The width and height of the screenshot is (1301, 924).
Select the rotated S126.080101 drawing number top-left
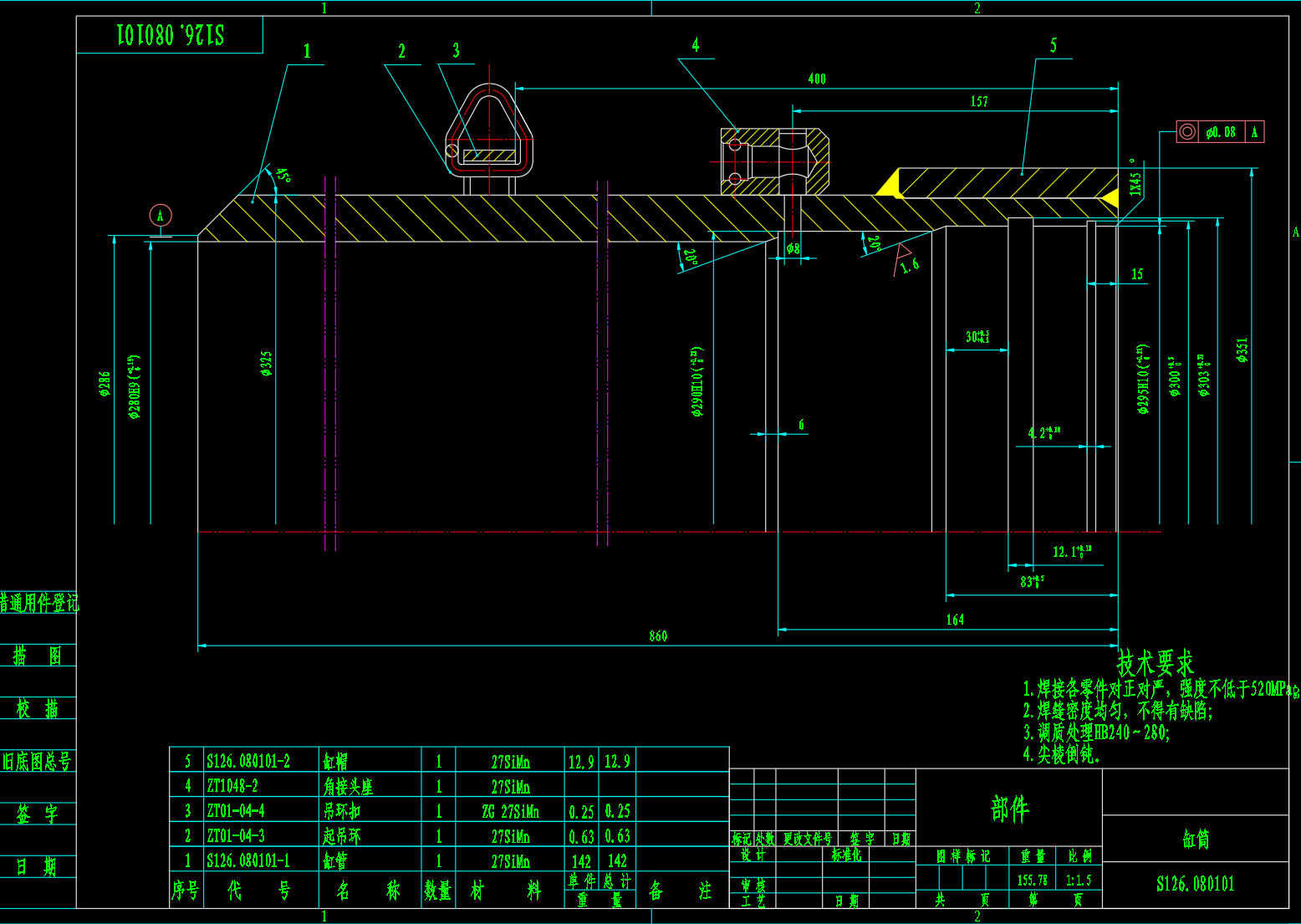171,35
